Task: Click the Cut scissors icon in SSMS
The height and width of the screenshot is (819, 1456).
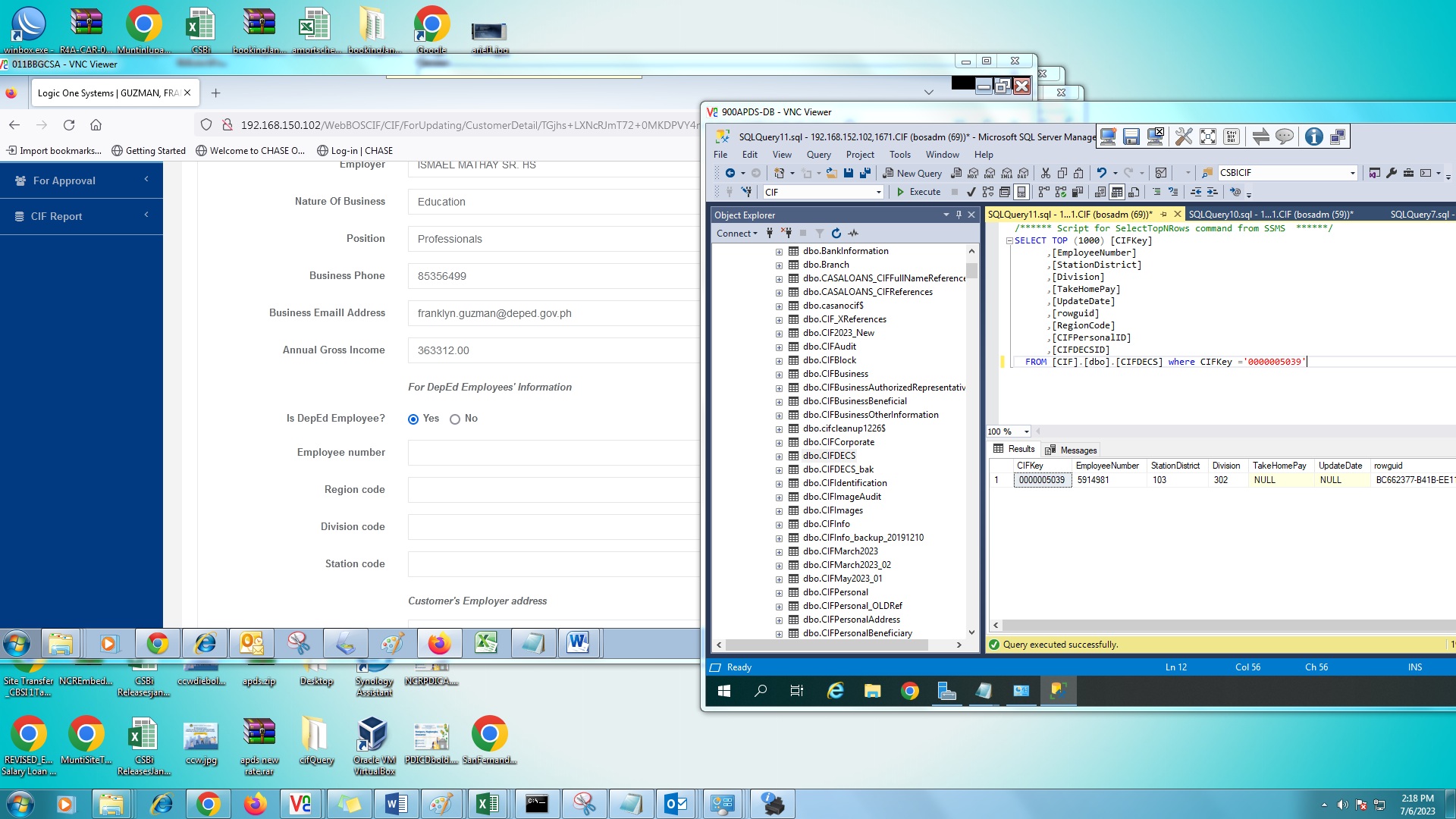Action: click(x=1045, y=173)
